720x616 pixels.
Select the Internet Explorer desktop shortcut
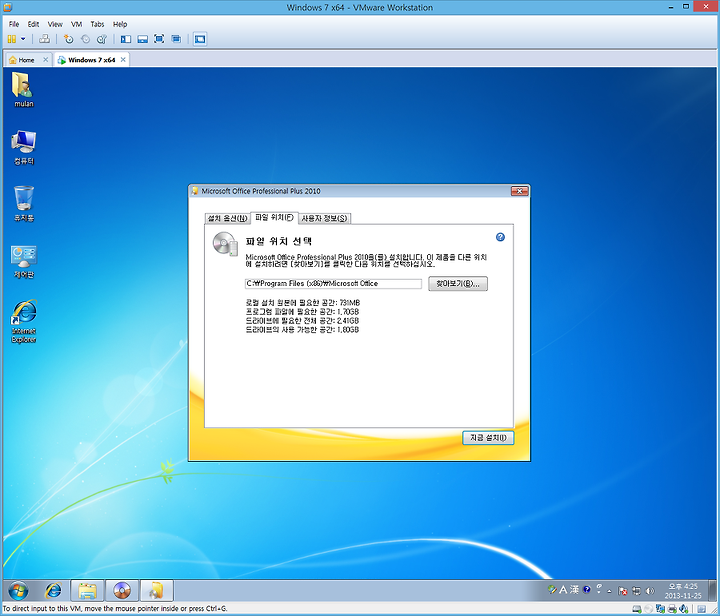[23, 321]
